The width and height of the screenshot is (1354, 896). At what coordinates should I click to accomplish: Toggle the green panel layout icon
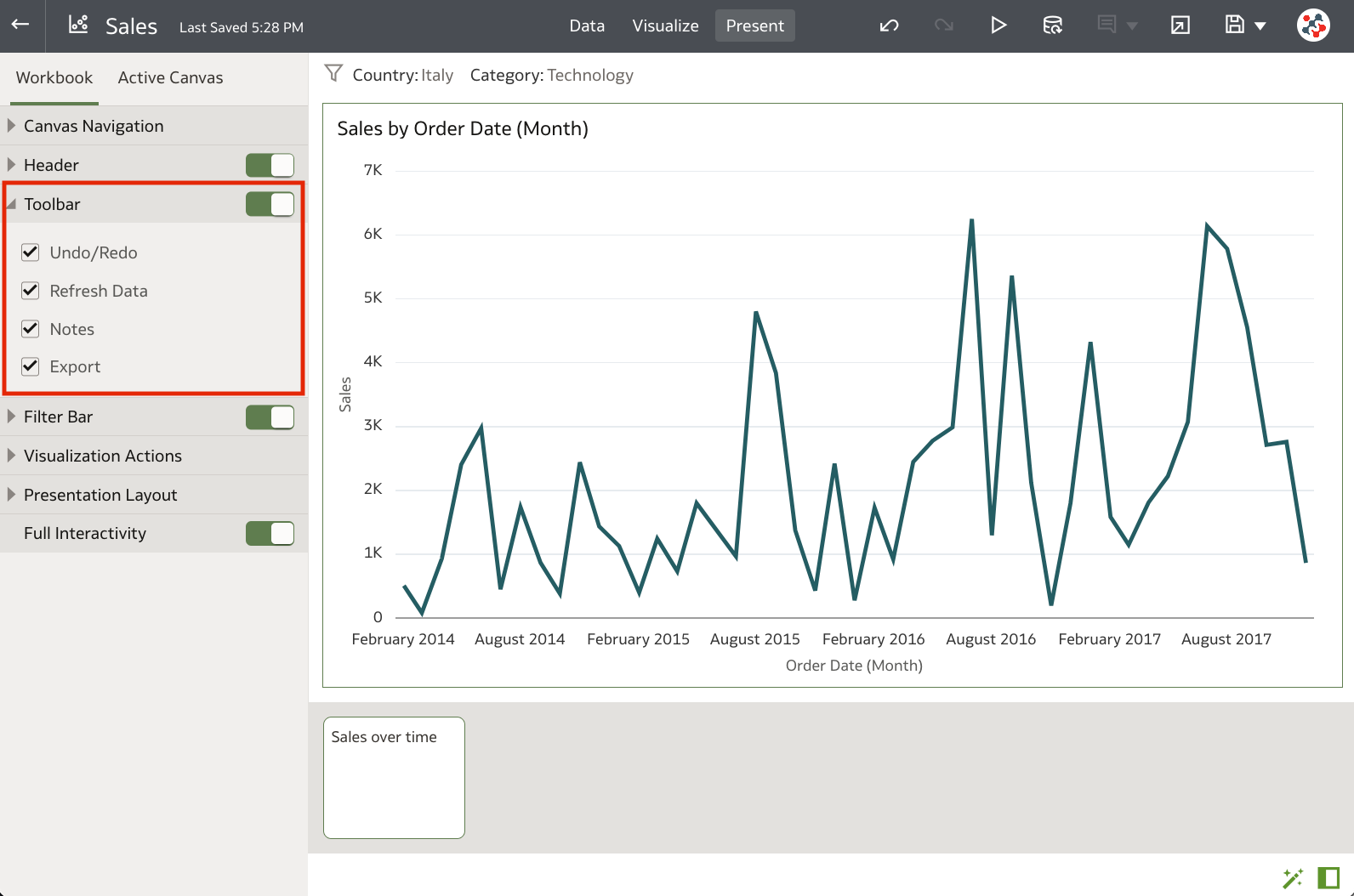tap(1328, 877)
